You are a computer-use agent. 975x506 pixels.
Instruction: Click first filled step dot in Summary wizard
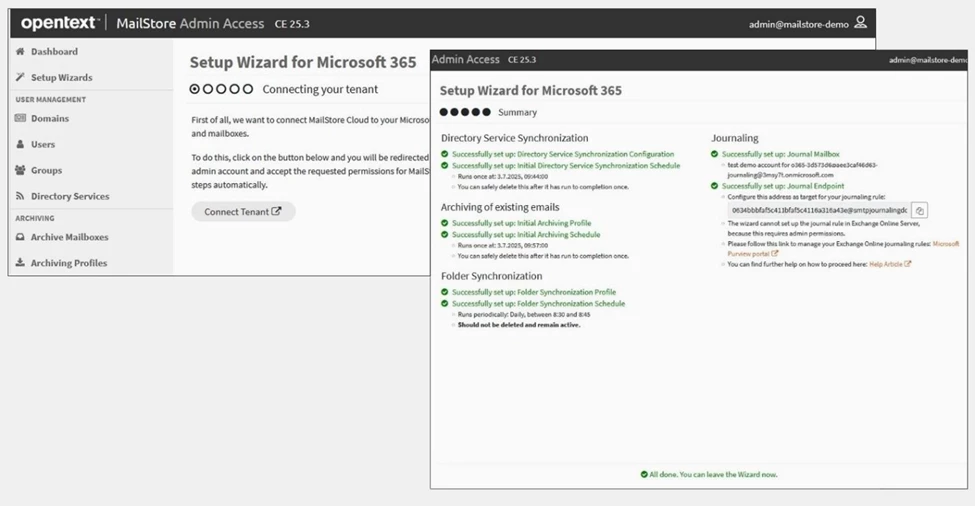coord(444,112)
